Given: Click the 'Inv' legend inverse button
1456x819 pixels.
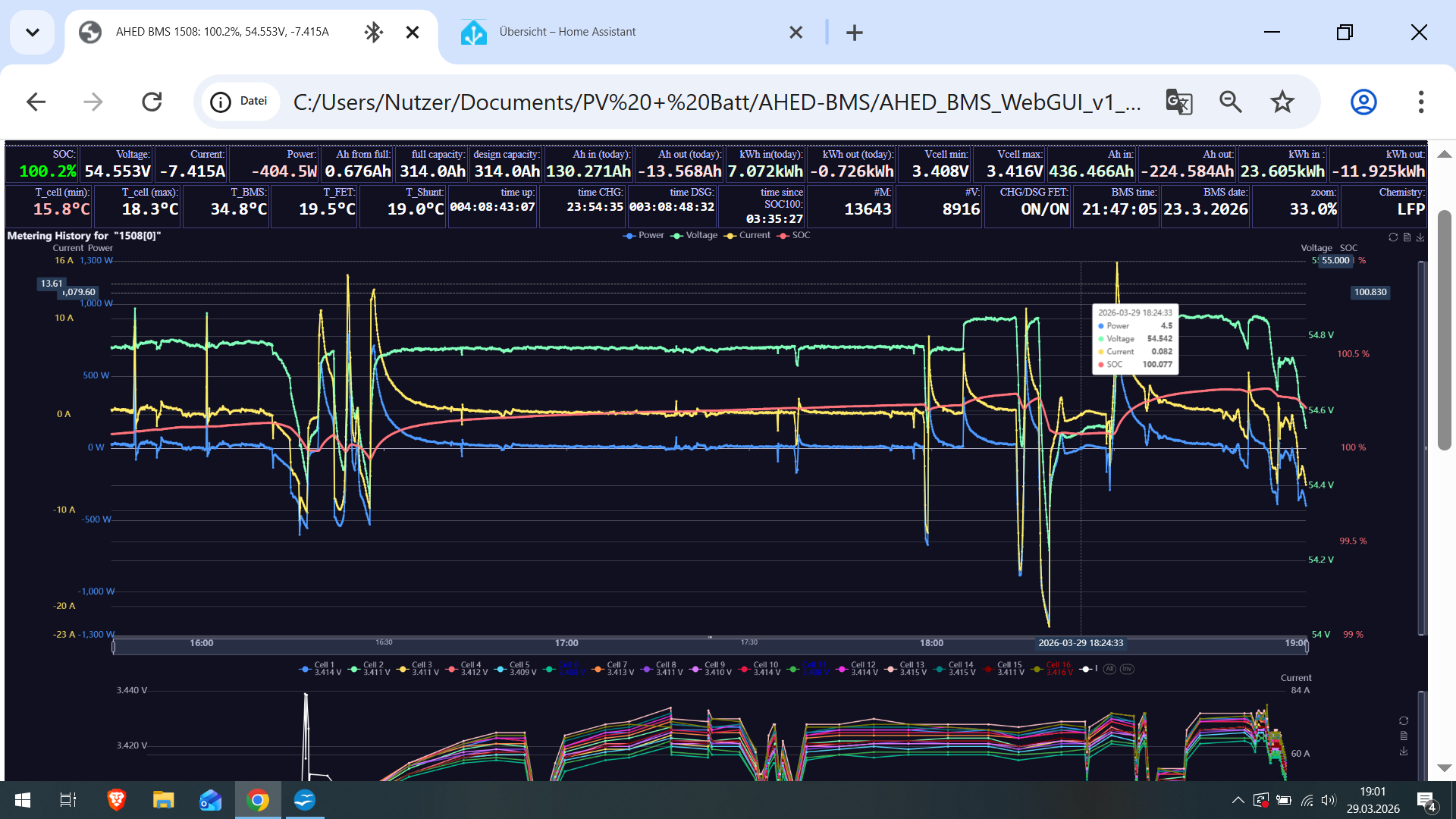Looking at the screenshot, I should (x=1127, y=669).
